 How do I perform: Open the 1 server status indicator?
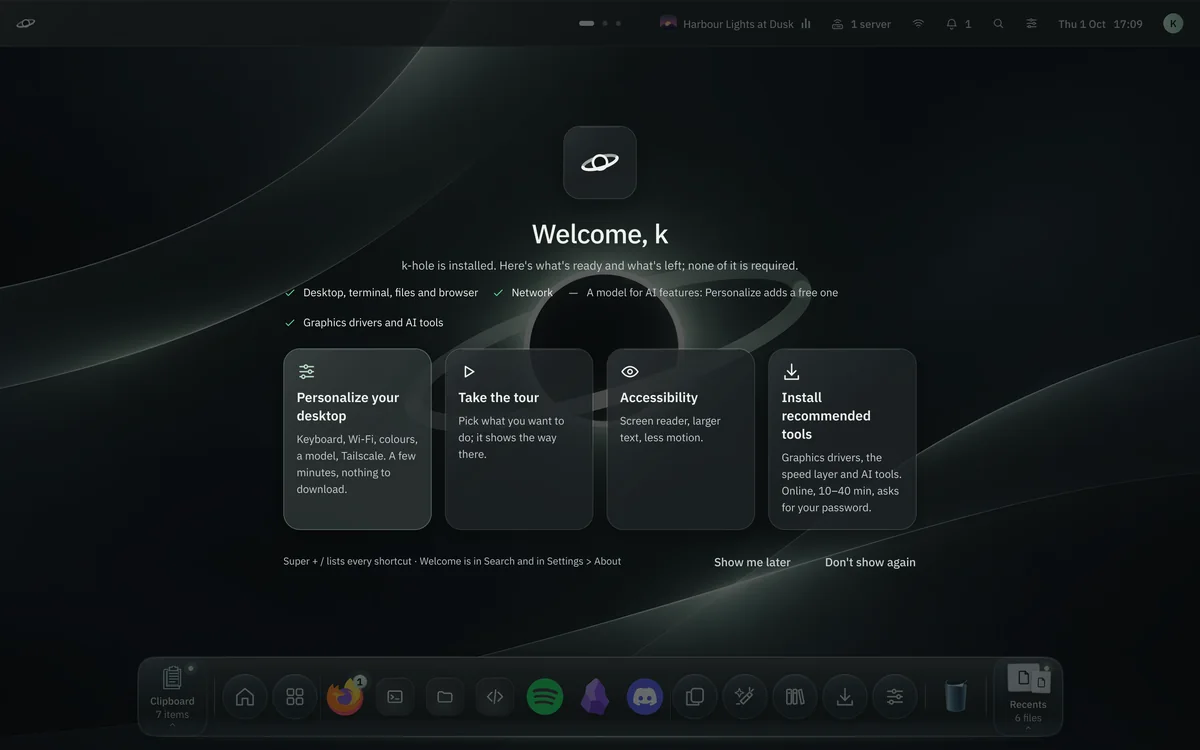(861, 24)
